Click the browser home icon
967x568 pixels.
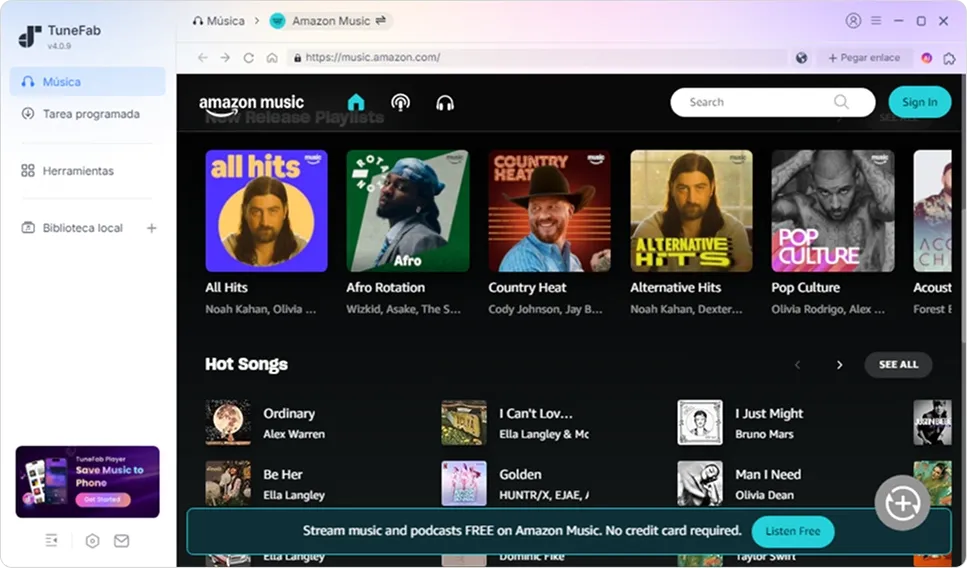click(272, 57)
